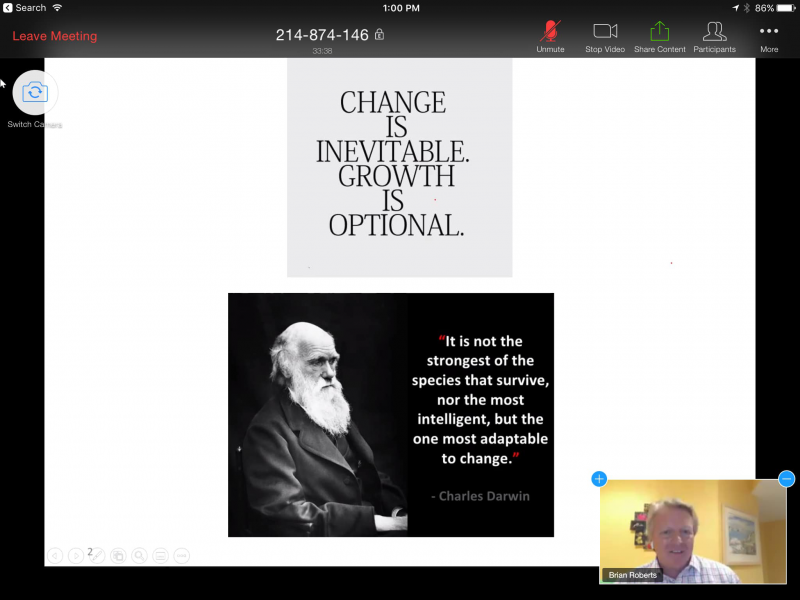Activate the slideshow zoom magnifier
Viewport: 800px width, 600px height.
[139, 556]
